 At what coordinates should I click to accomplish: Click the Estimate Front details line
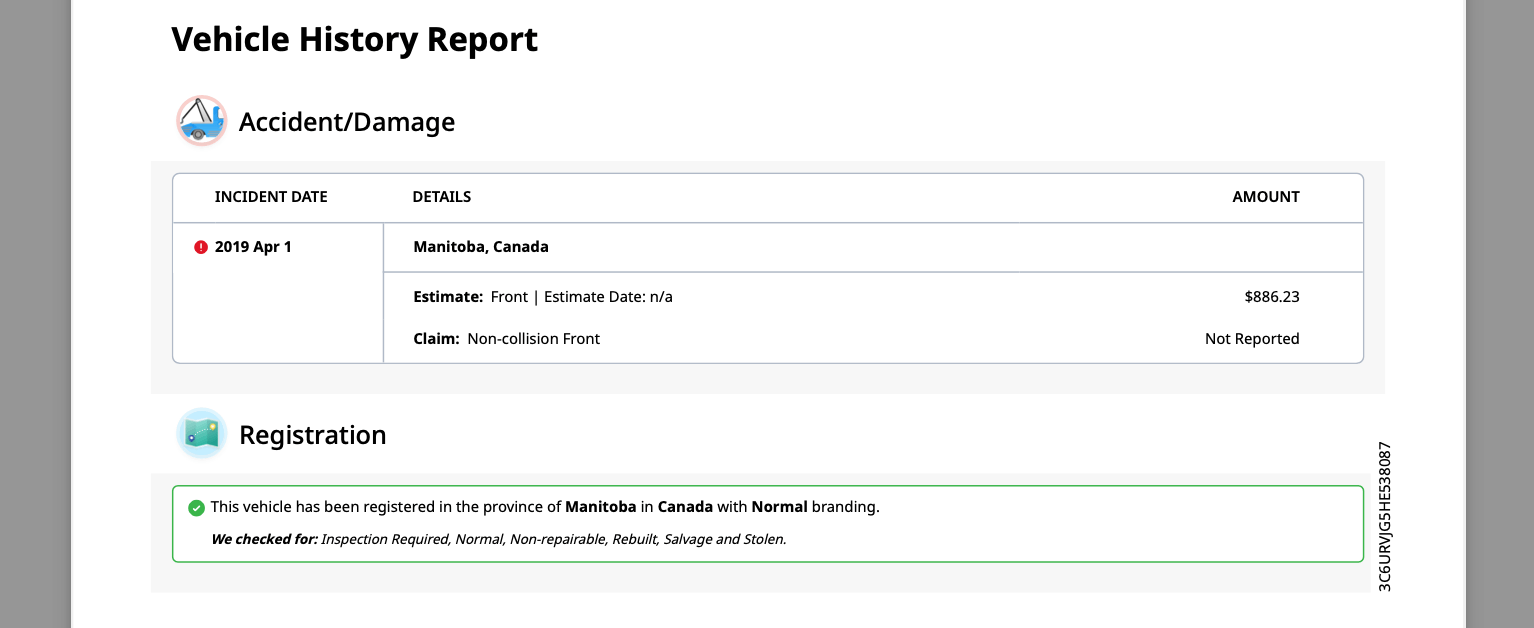543,297
